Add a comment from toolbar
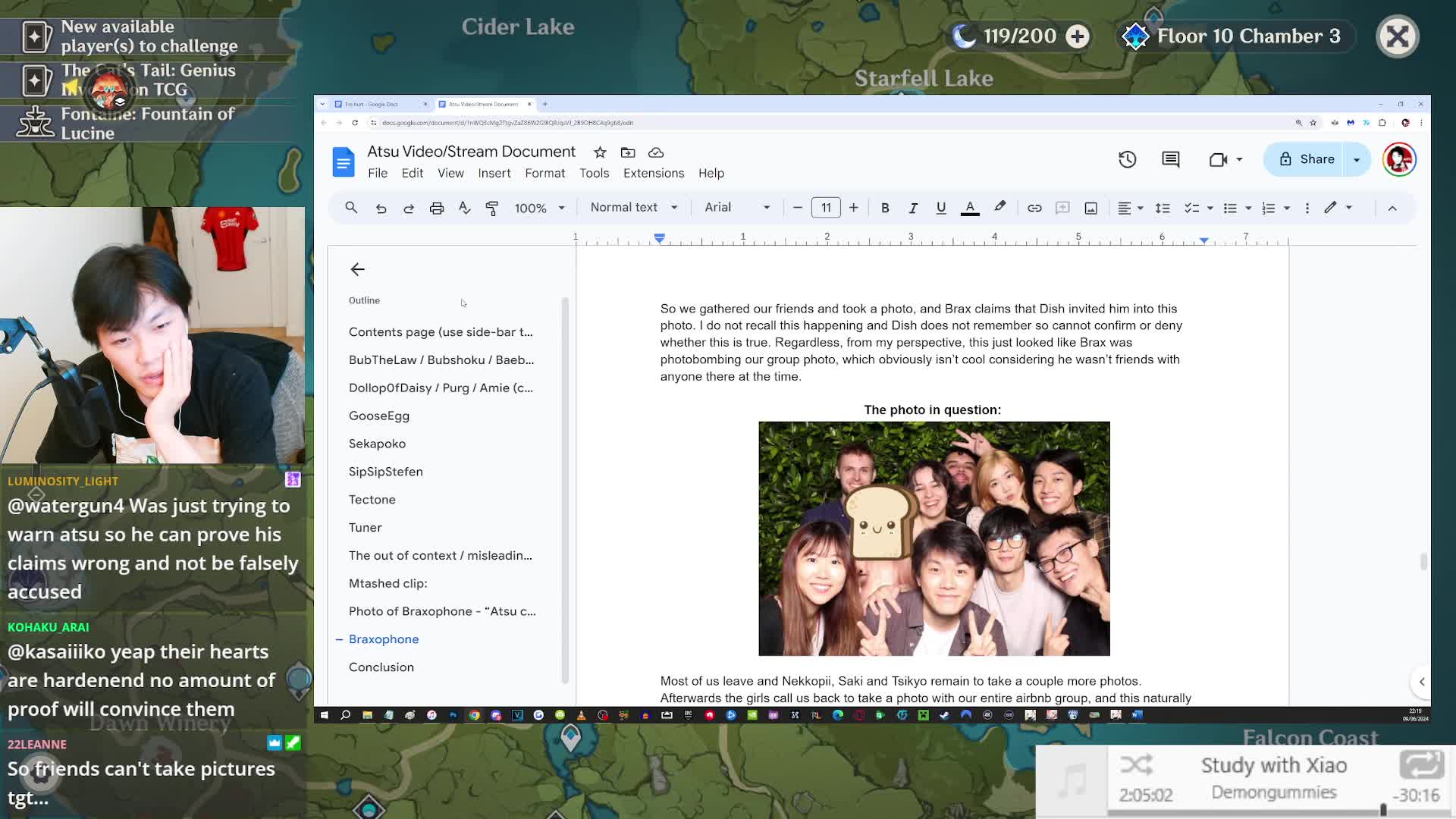 (1062, 208)
